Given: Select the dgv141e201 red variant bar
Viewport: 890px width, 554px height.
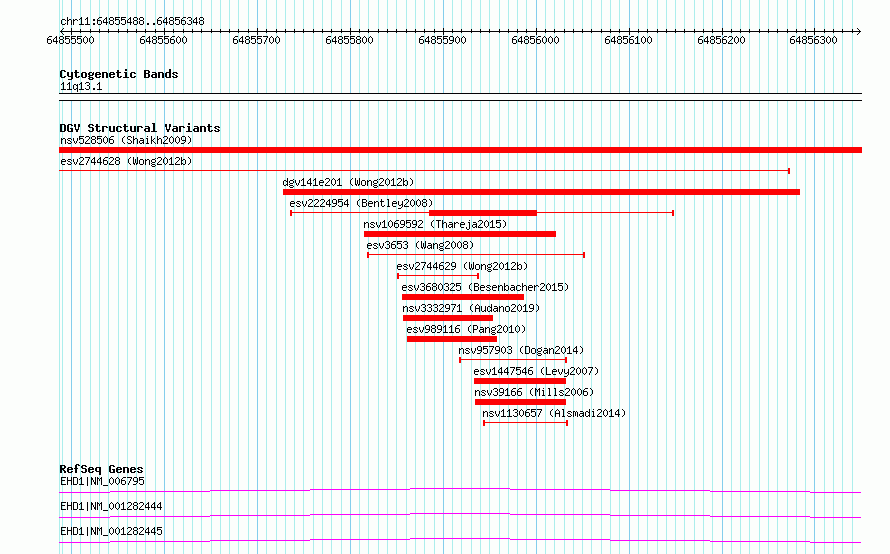Looking at the screenshot, I should [x=541, y=192].
